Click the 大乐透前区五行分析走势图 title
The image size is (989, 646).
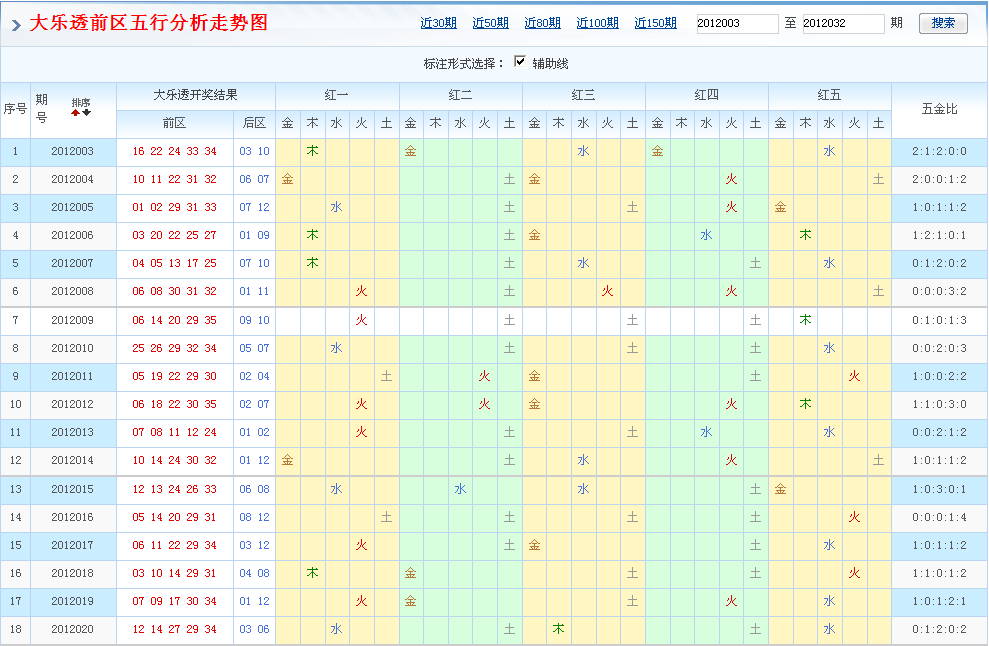(x=149, y=23)
